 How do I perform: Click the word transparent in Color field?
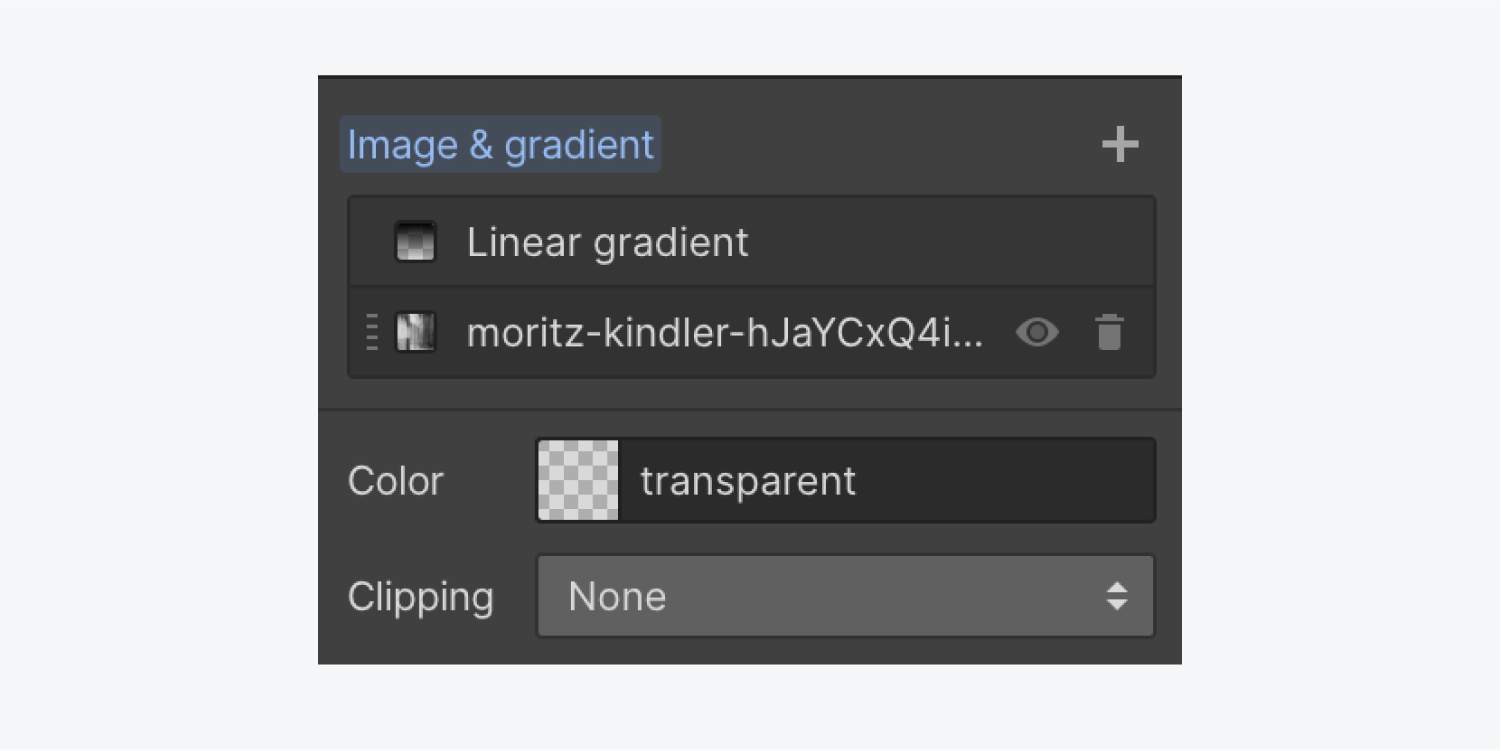pyautogui.click(x=748, y=481)
